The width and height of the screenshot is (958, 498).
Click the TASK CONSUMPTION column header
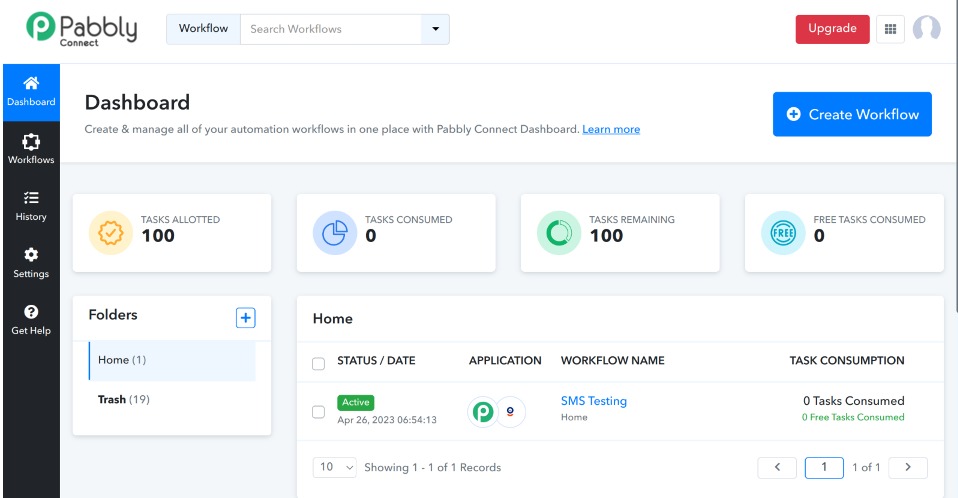tap(847, 361)
